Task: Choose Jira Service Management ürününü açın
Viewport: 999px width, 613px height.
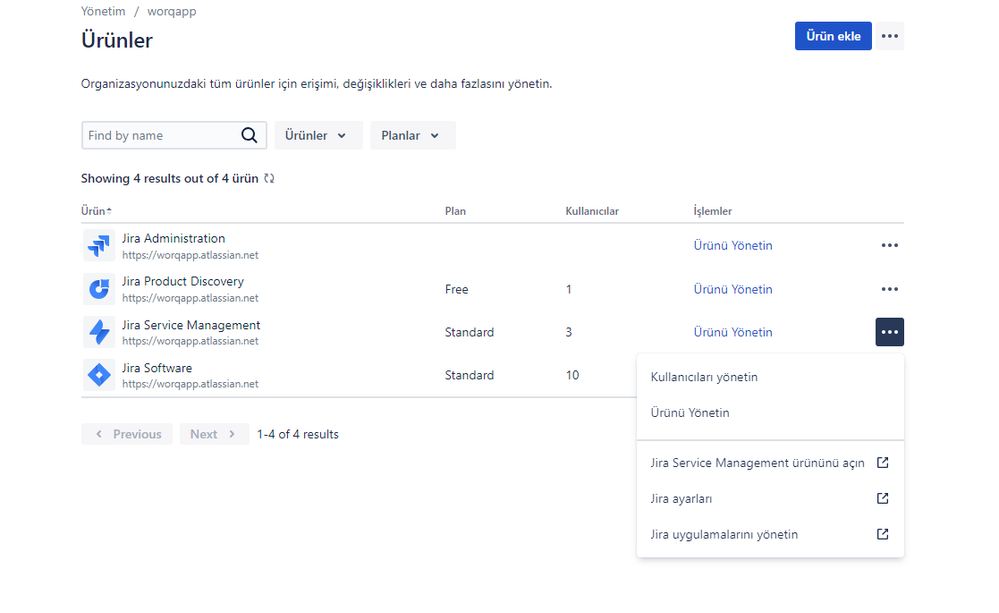Action: coord(770,463)
